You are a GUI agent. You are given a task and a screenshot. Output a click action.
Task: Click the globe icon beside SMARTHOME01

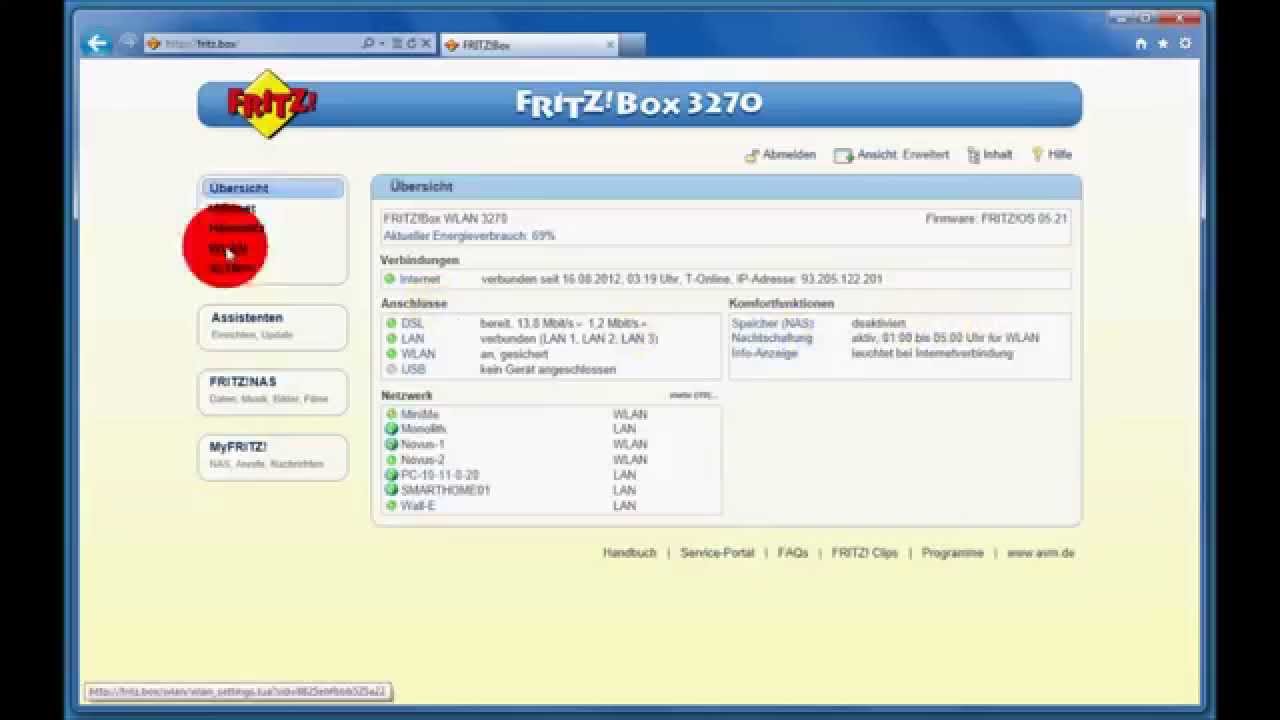tap(392, 491)
